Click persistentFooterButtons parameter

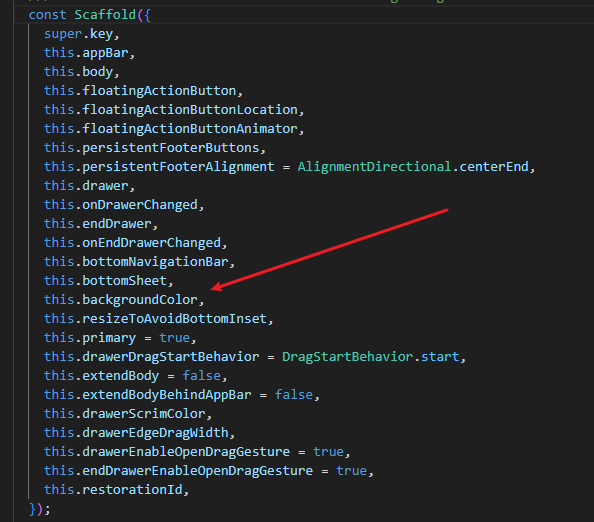point(171,148)
